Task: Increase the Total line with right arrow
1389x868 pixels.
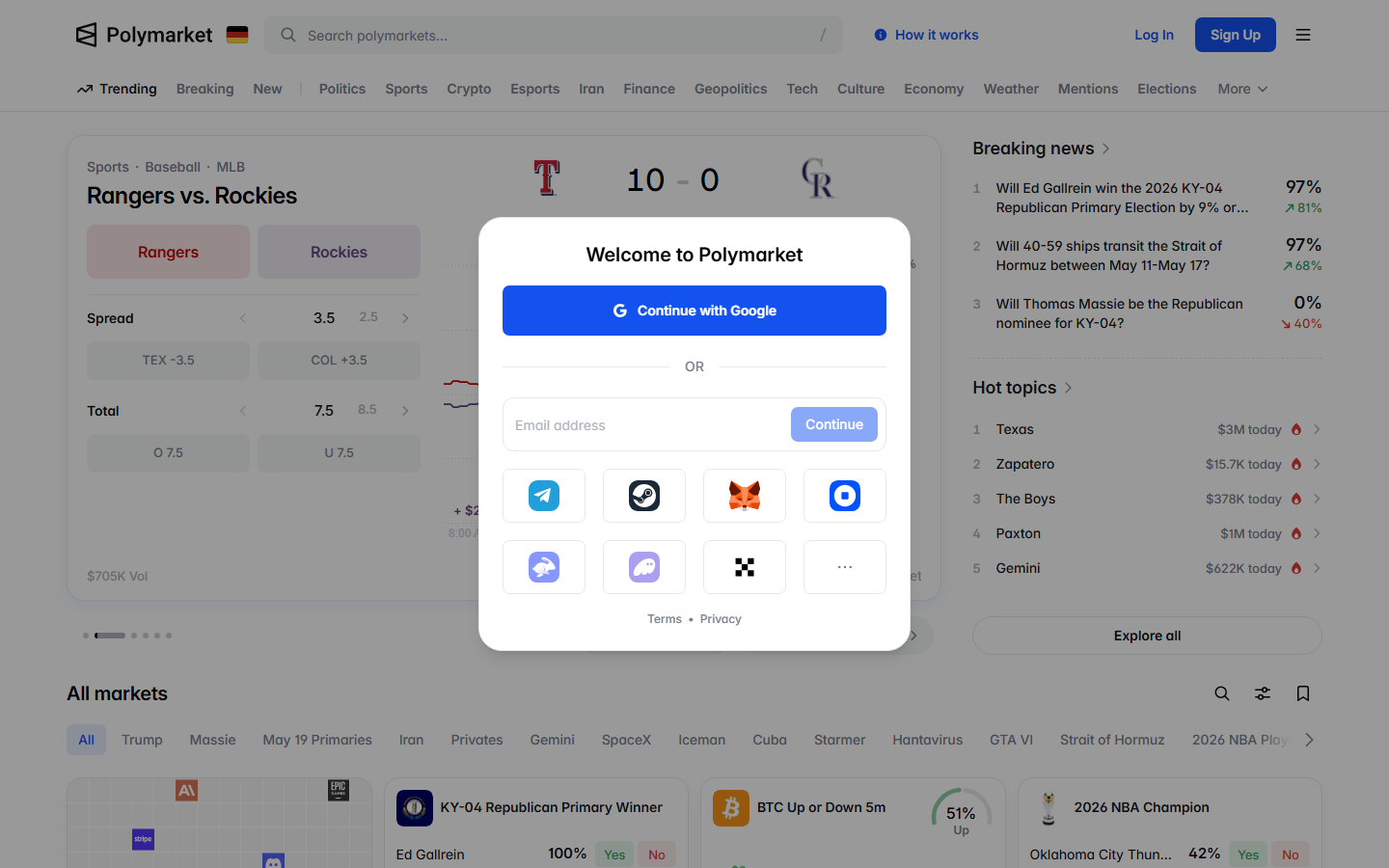Action: click(x=405, y=411)
